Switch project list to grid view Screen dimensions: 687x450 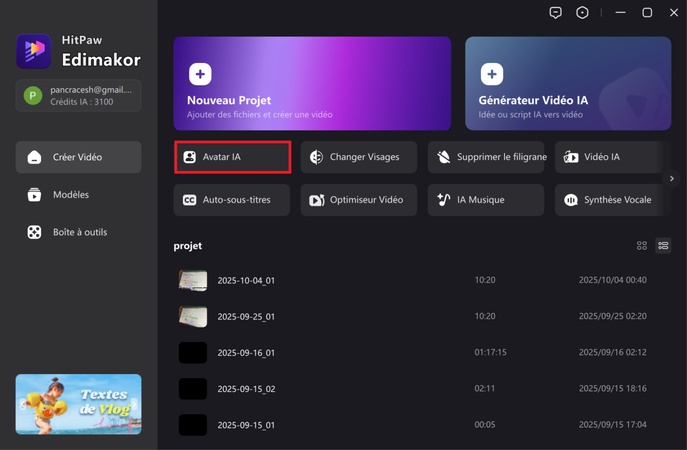(642, 246)
